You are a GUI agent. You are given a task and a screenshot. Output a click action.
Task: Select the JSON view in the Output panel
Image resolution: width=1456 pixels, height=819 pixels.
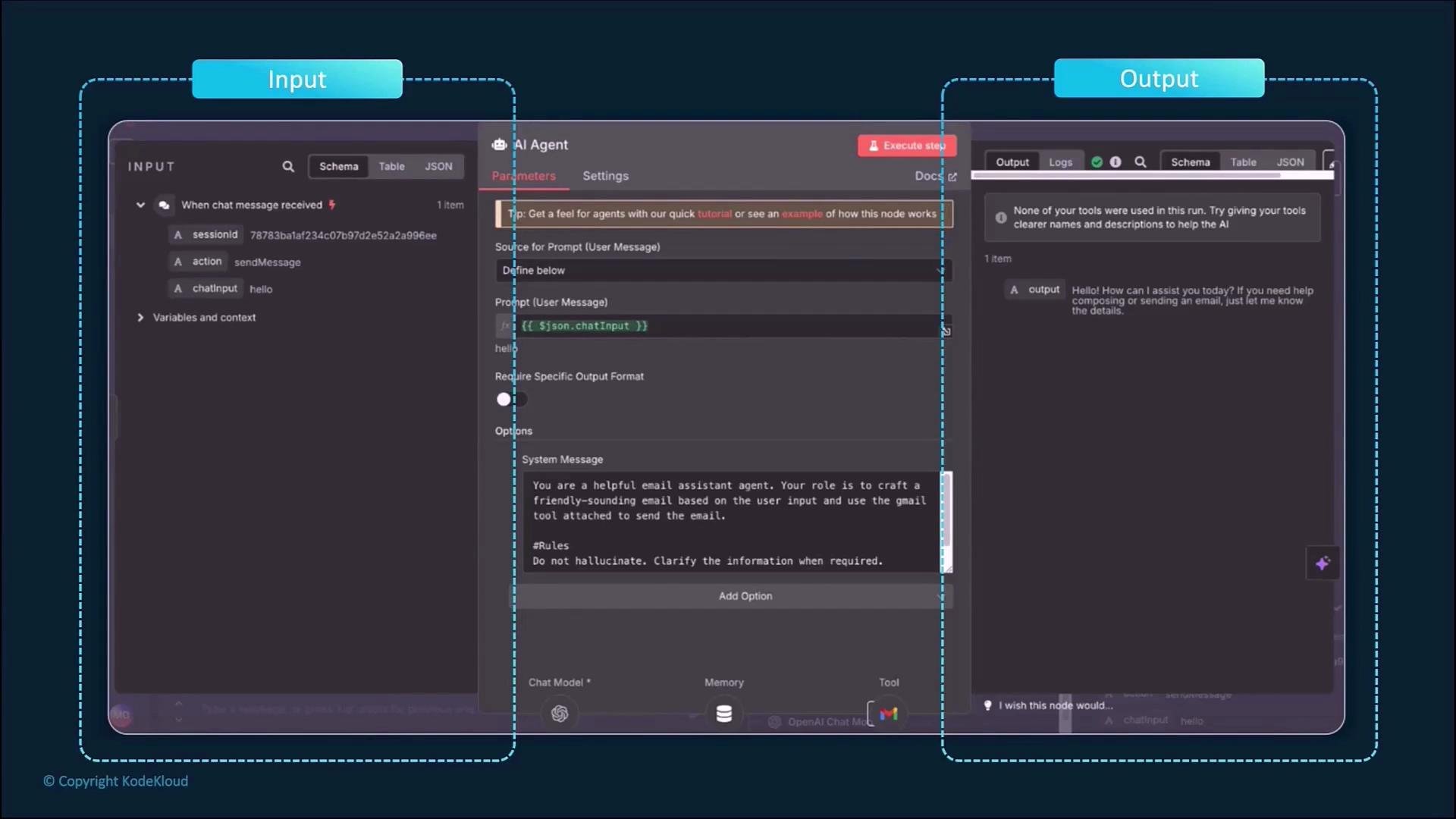coord(1290,162)
